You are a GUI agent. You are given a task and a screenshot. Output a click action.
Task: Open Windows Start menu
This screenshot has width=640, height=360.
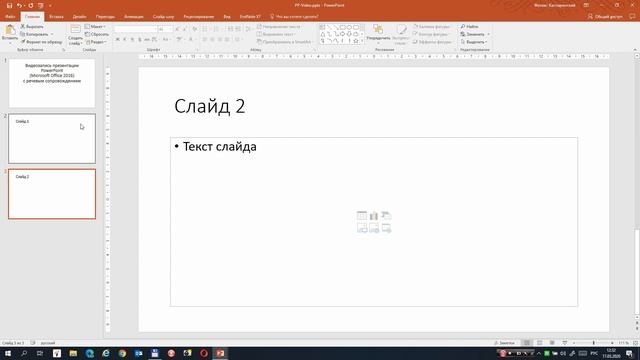[8, 353]
